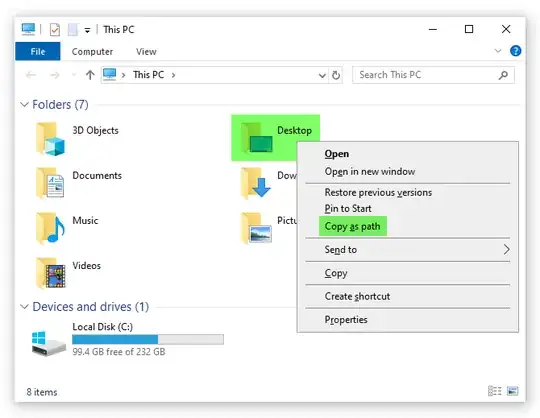
Task: Select the 3D Objects folder icon
Action: click(50, 138)
